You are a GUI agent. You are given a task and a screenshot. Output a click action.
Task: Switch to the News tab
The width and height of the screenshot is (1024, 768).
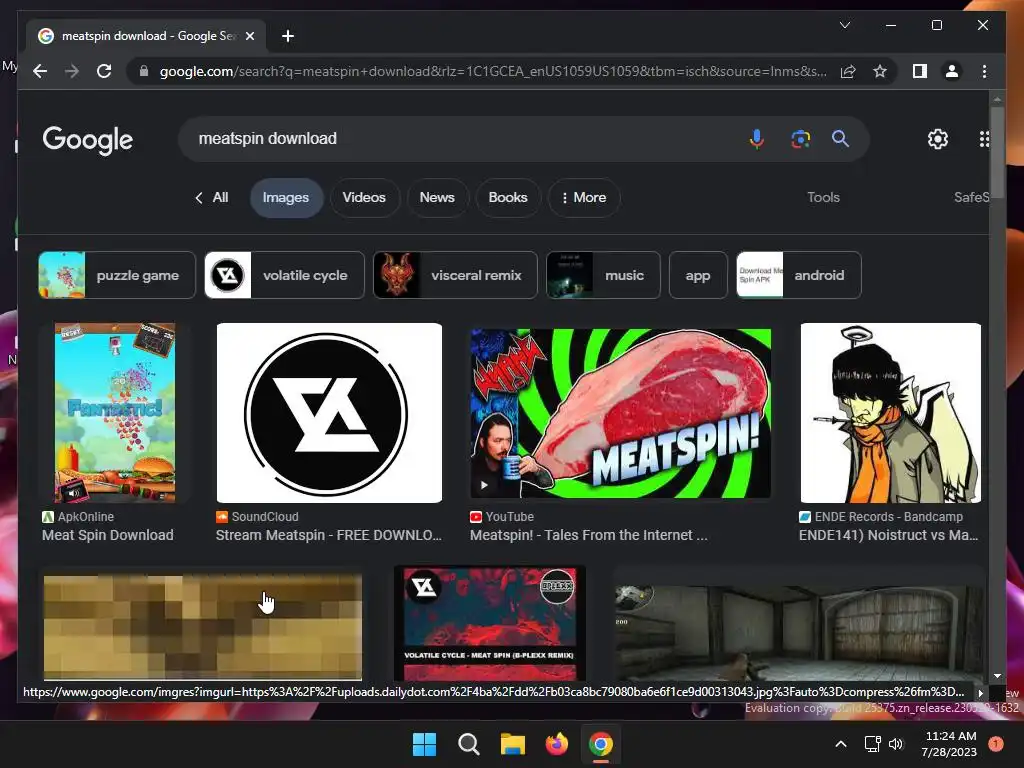tap(437, 197)
